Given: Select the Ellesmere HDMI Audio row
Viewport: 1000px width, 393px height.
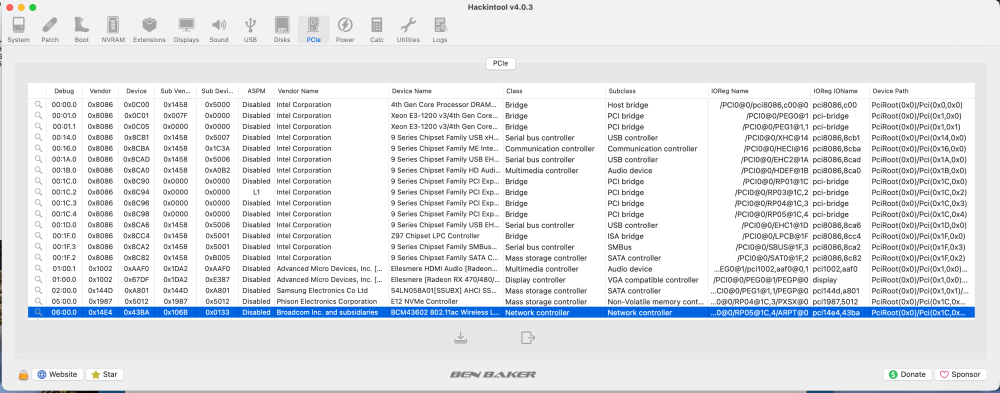Looking at the screenshot, I should tap(501, 269).
